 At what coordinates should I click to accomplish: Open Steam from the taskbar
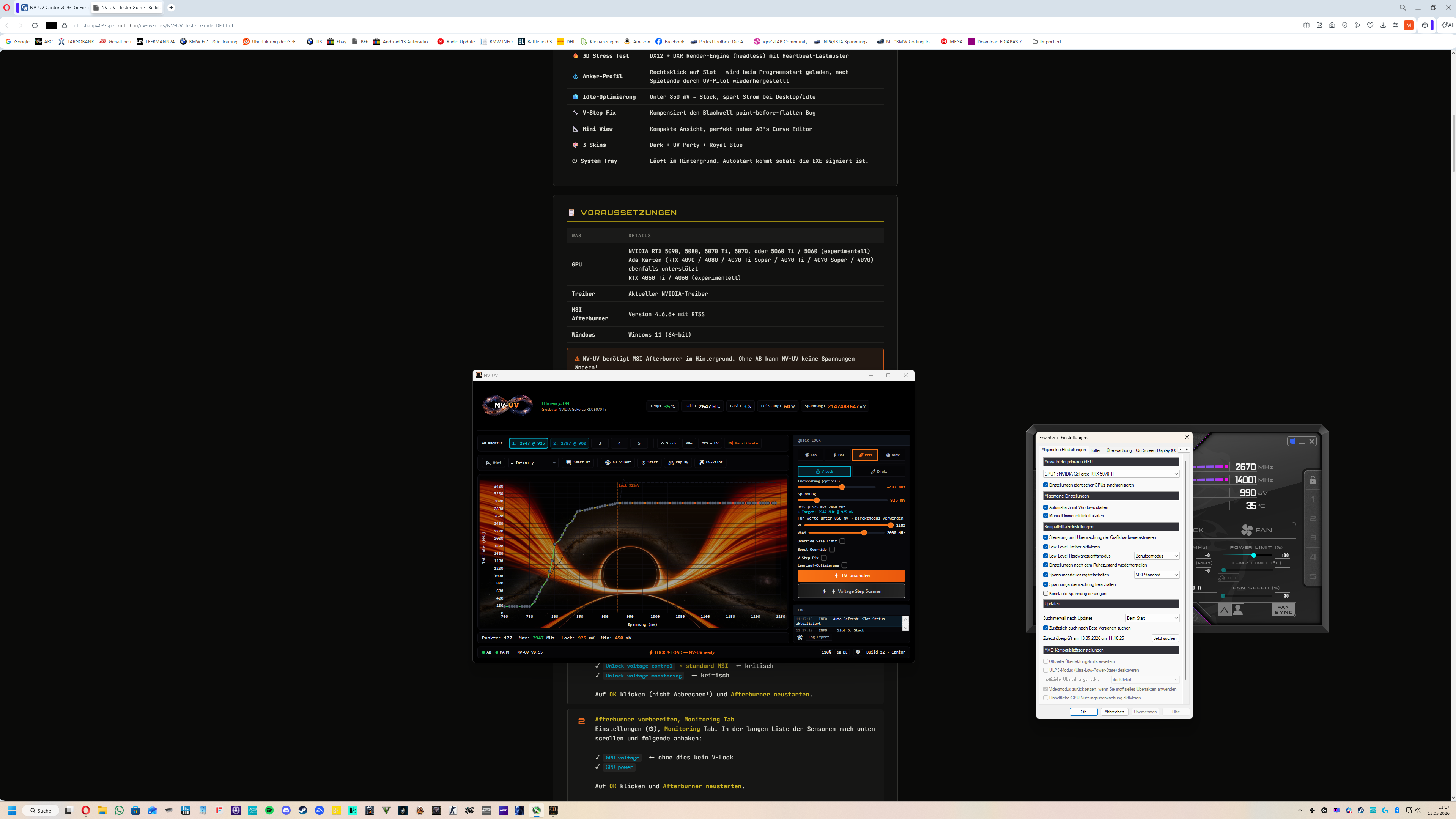(x=303, y=811)
